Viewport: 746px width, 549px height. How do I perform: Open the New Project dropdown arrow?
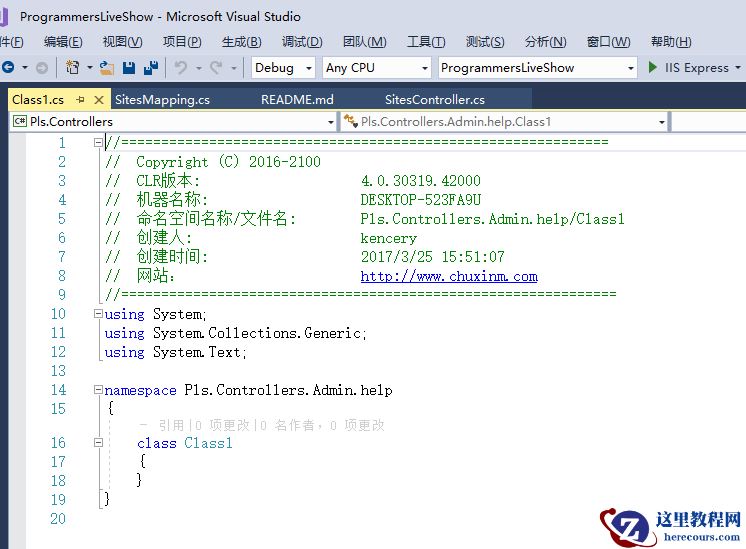coord(89,68)
